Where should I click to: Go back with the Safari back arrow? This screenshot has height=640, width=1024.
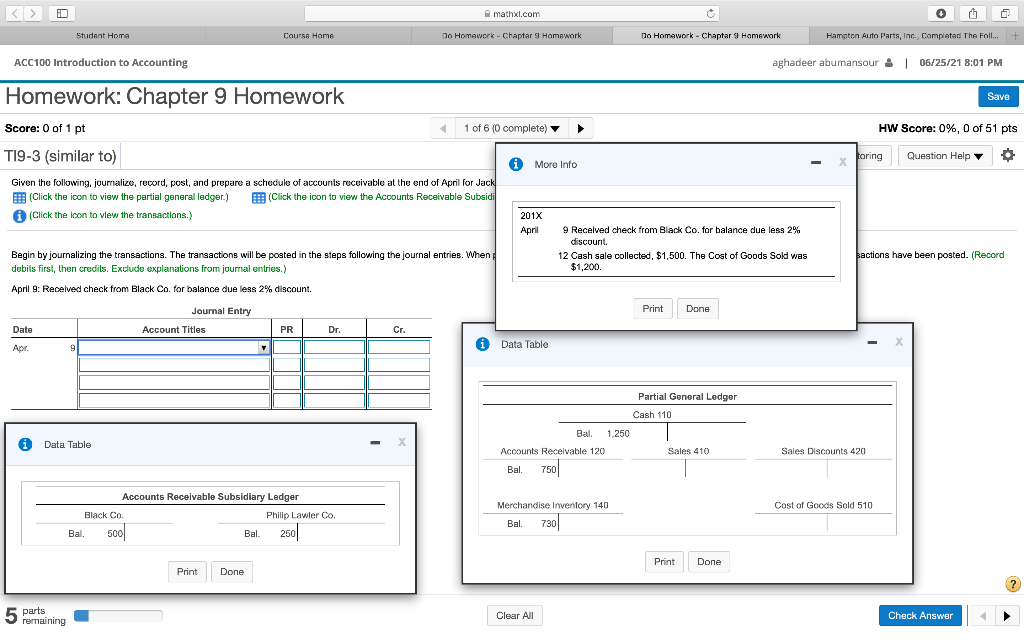pos(14,13)
